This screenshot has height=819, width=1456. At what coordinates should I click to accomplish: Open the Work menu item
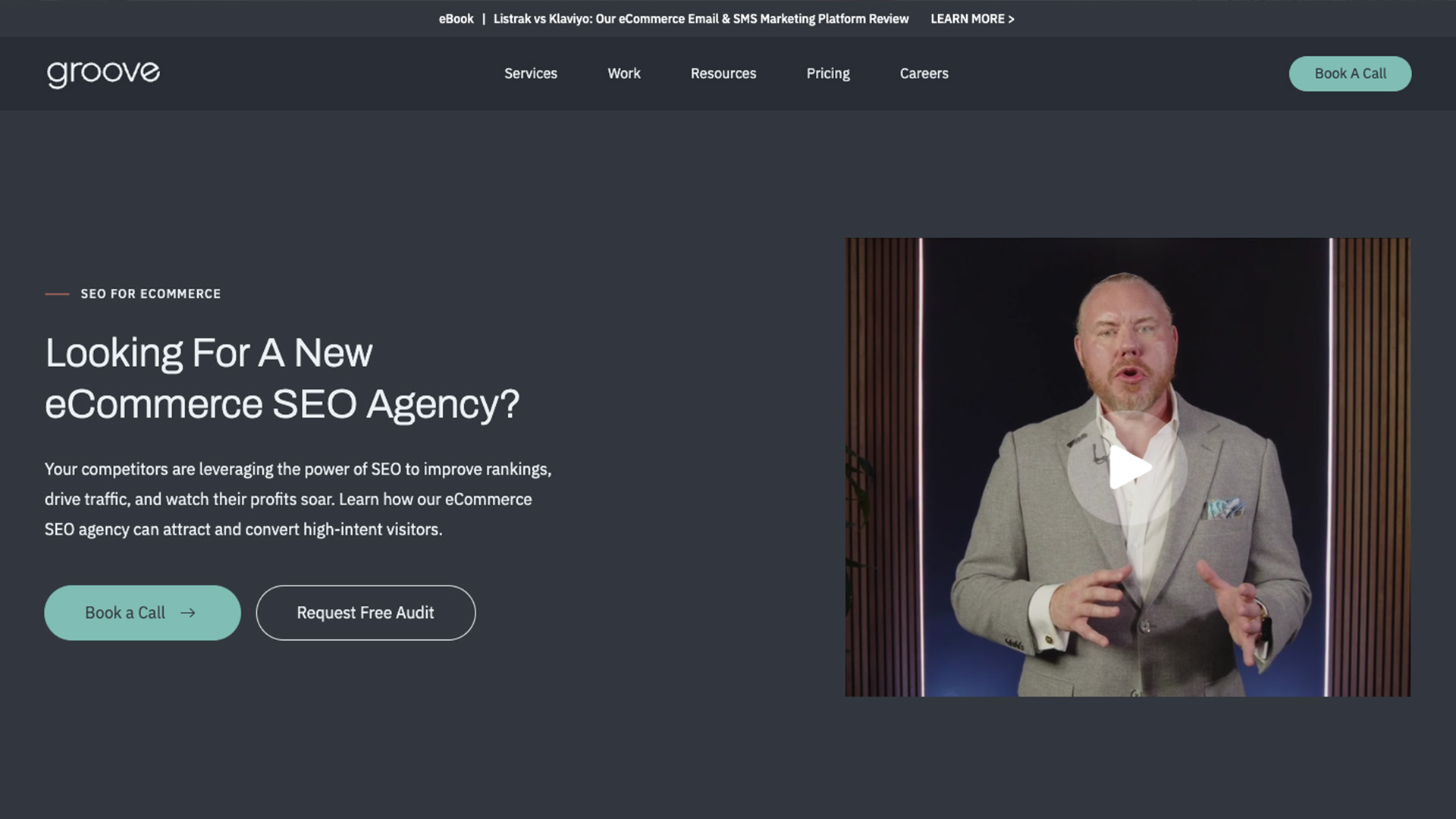[624, 74]
